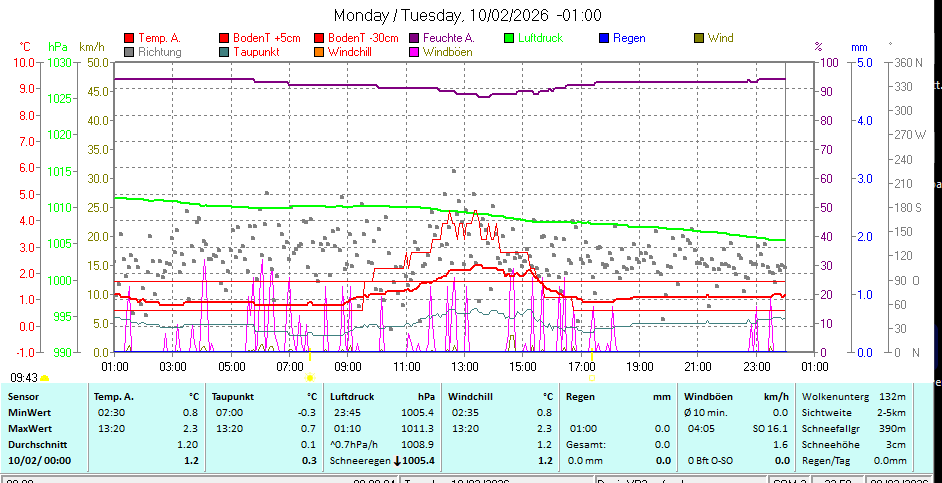Click the sunset marker below 17:00
The width and height of the screenshot is (942, 483).
(x=593, y=378)
